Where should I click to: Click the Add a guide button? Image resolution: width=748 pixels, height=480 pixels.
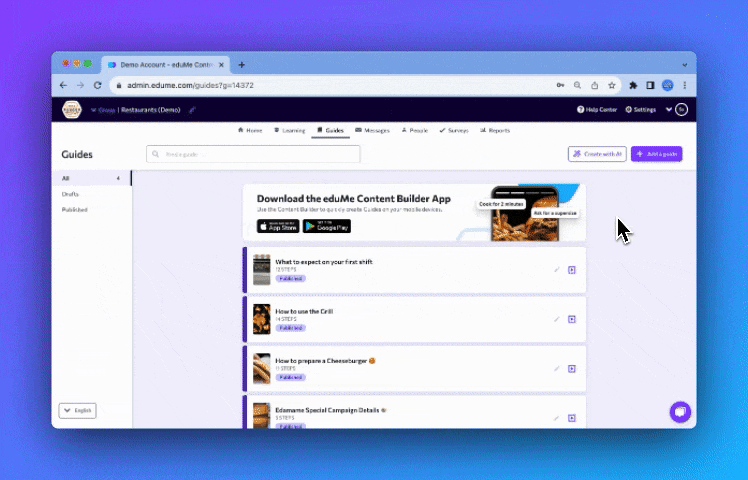tap(657, 154)
